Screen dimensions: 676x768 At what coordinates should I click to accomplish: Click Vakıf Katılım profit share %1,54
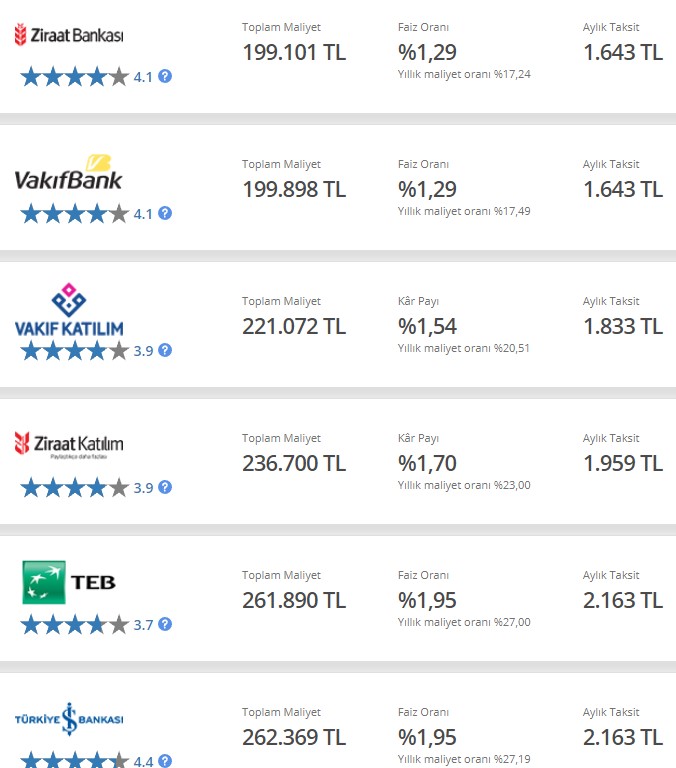click(427, 326)
